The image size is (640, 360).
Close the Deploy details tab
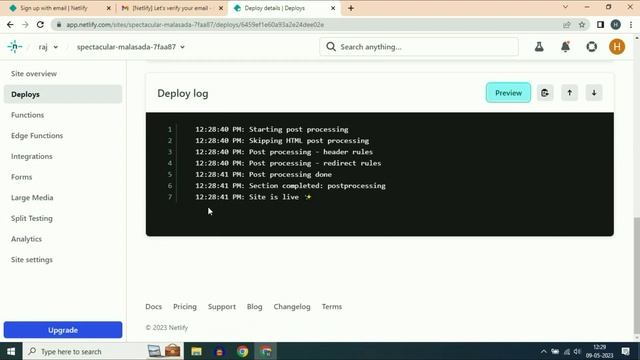333,8
